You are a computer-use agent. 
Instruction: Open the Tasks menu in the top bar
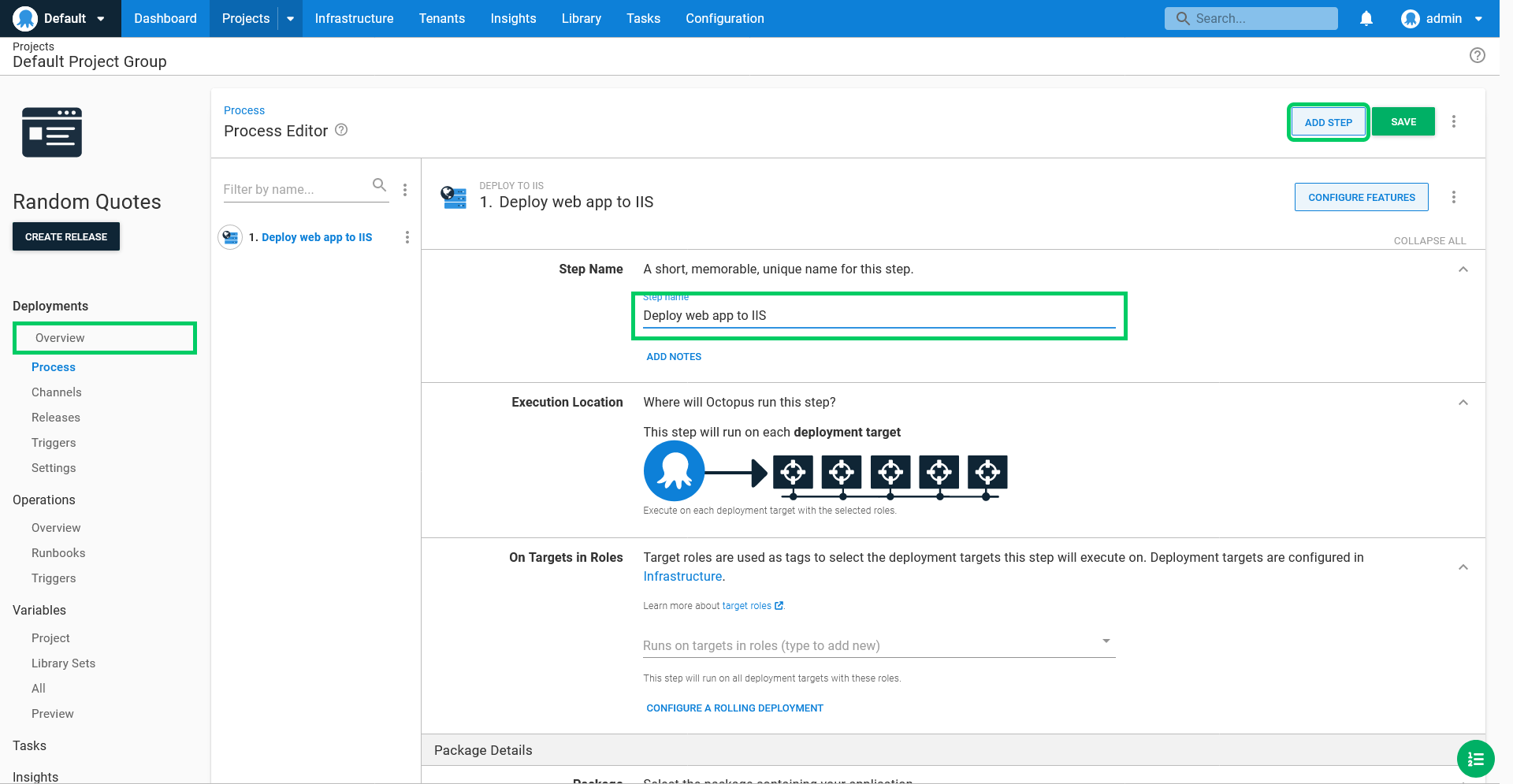[643, 18]
